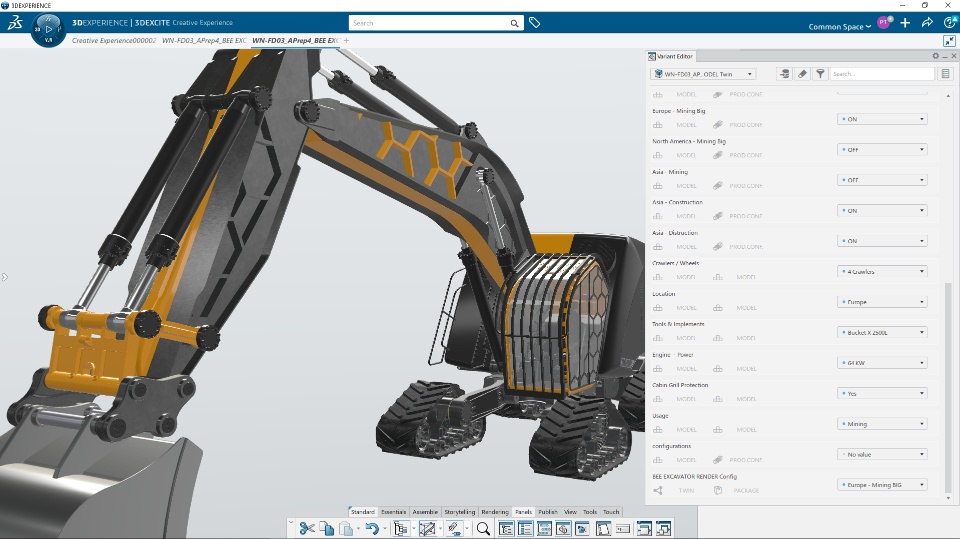Switch to the Standard toolbar tab

[x=362, y=512]
